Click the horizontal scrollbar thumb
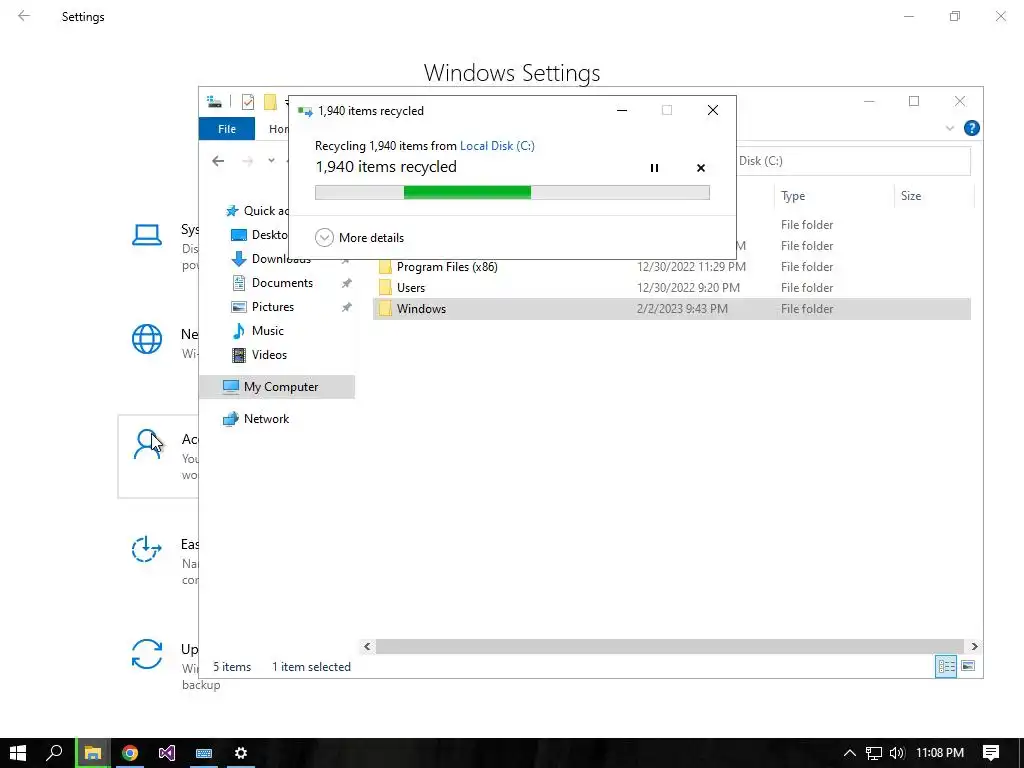 (669, 647)
